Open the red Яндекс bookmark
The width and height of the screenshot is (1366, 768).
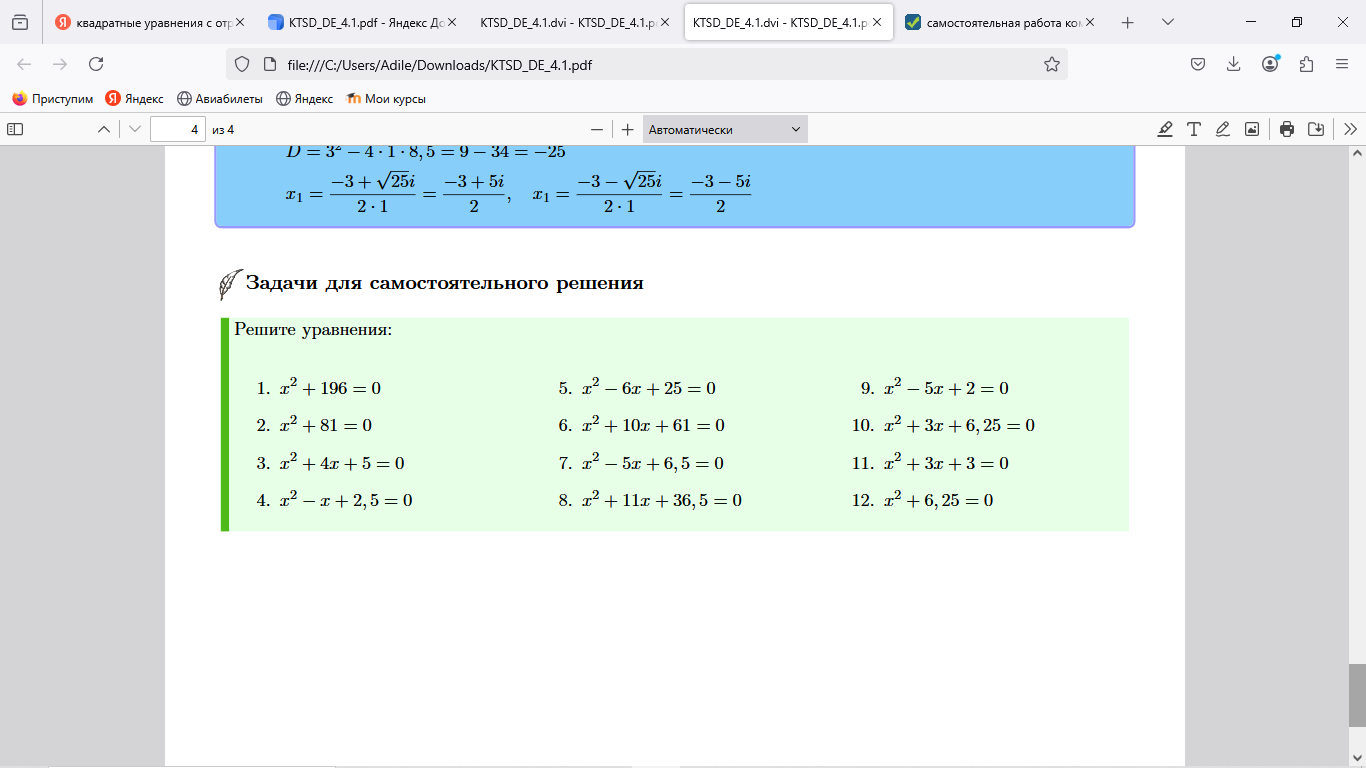(x=135, y=99)
